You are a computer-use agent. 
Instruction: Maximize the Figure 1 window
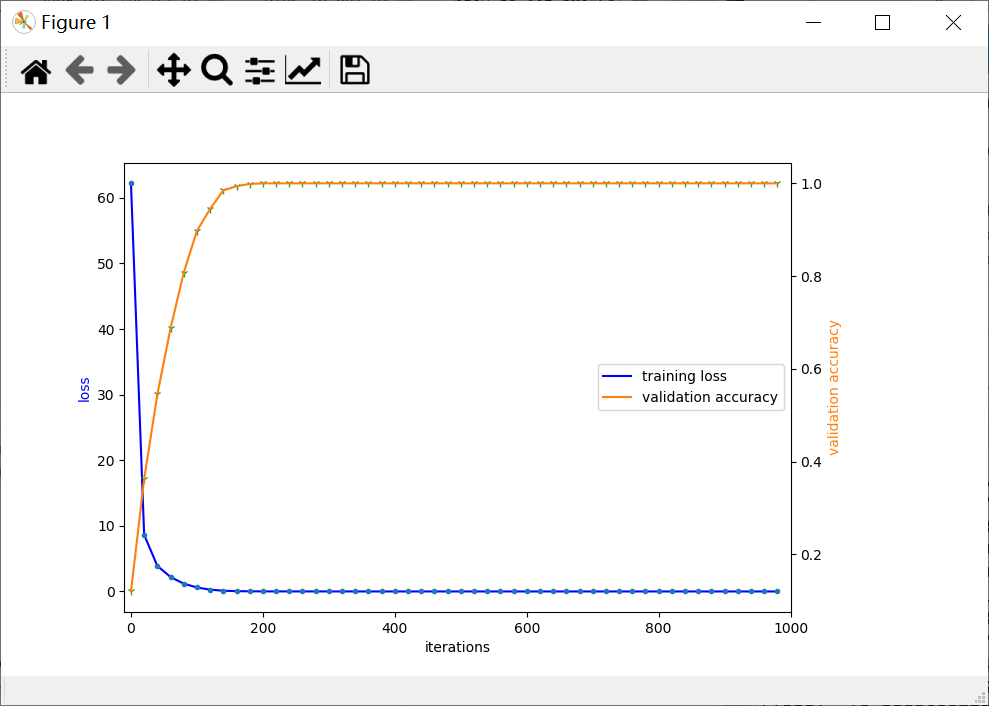(882, 23)
